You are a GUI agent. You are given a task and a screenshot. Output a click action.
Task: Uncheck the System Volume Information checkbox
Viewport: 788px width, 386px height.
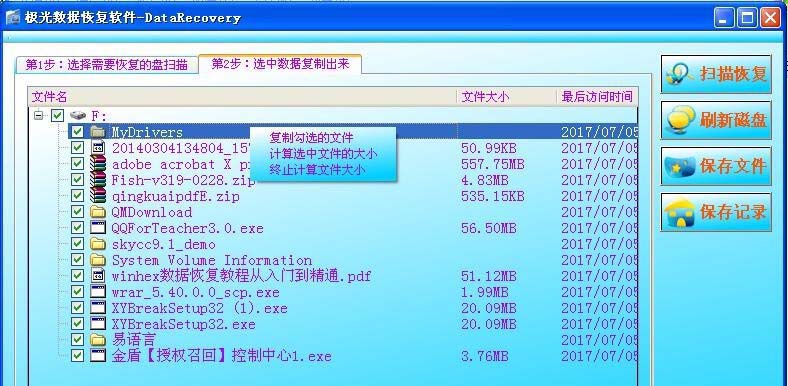77,260
